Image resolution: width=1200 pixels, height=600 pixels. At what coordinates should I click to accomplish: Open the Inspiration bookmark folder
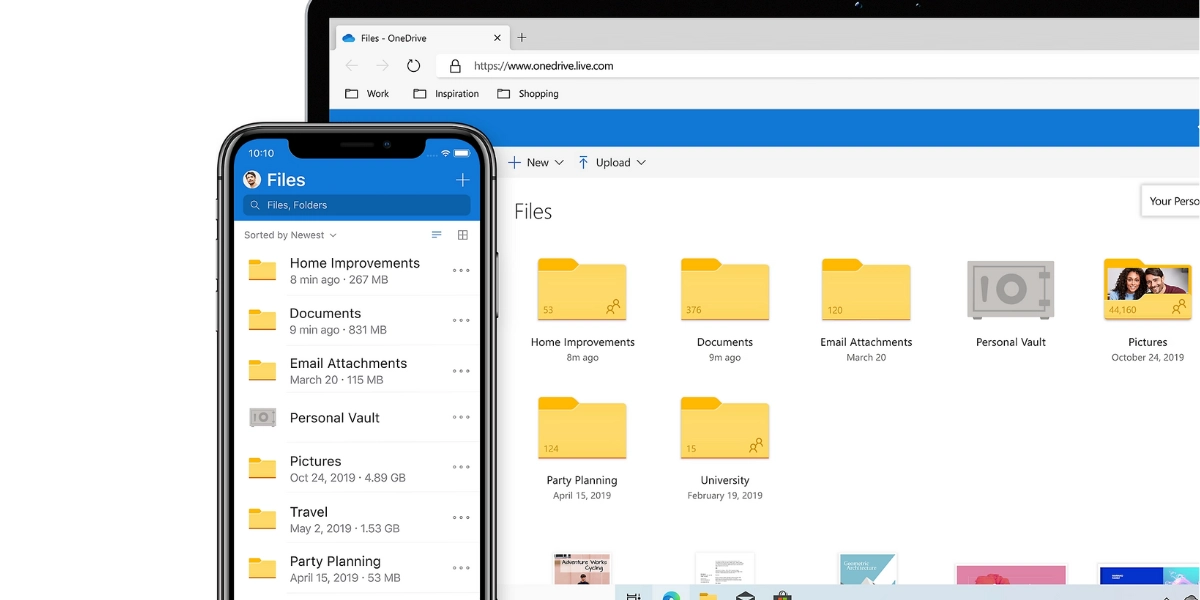[x=446, y=94]
